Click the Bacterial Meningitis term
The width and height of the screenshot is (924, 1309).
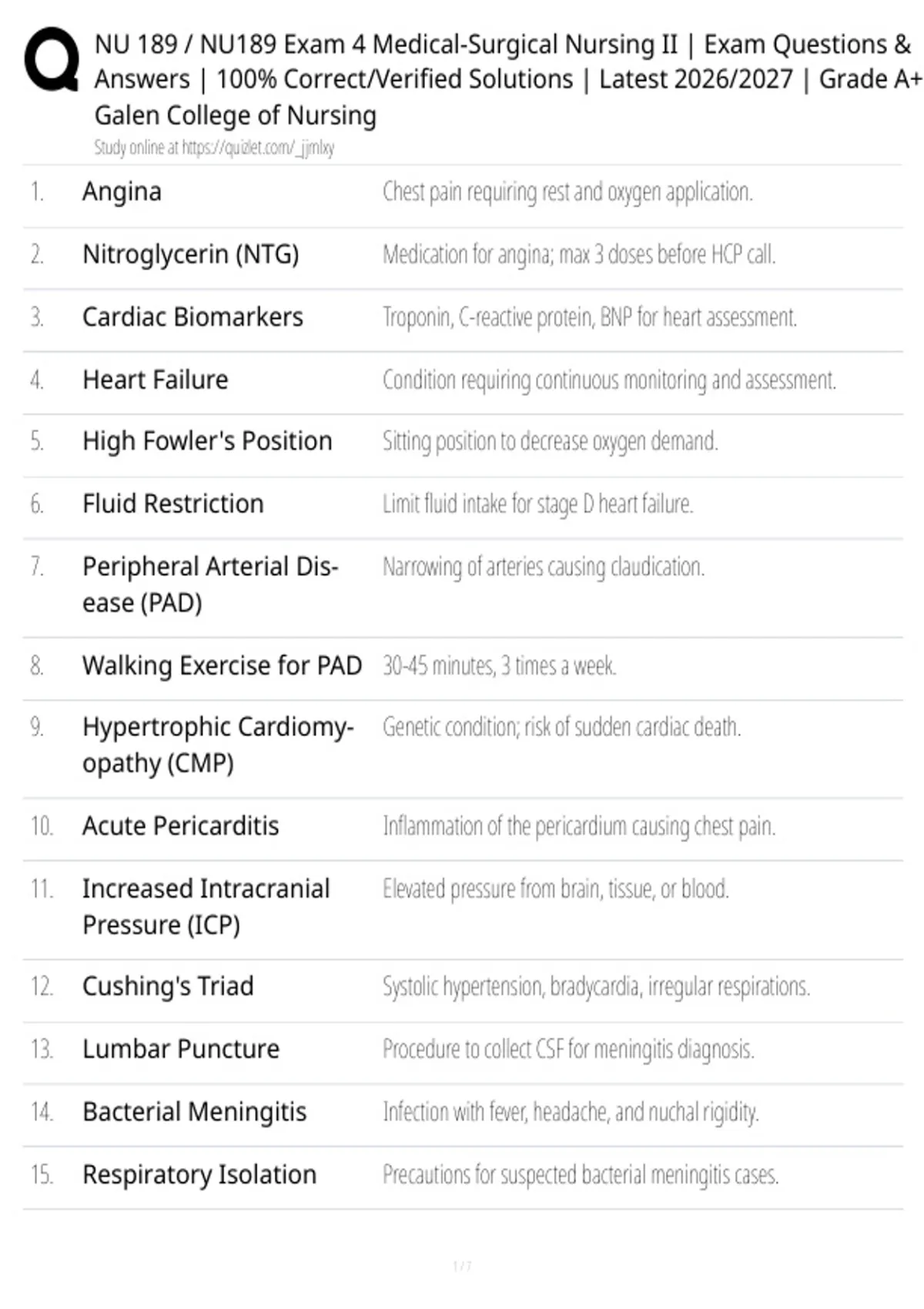point(194,1112)
